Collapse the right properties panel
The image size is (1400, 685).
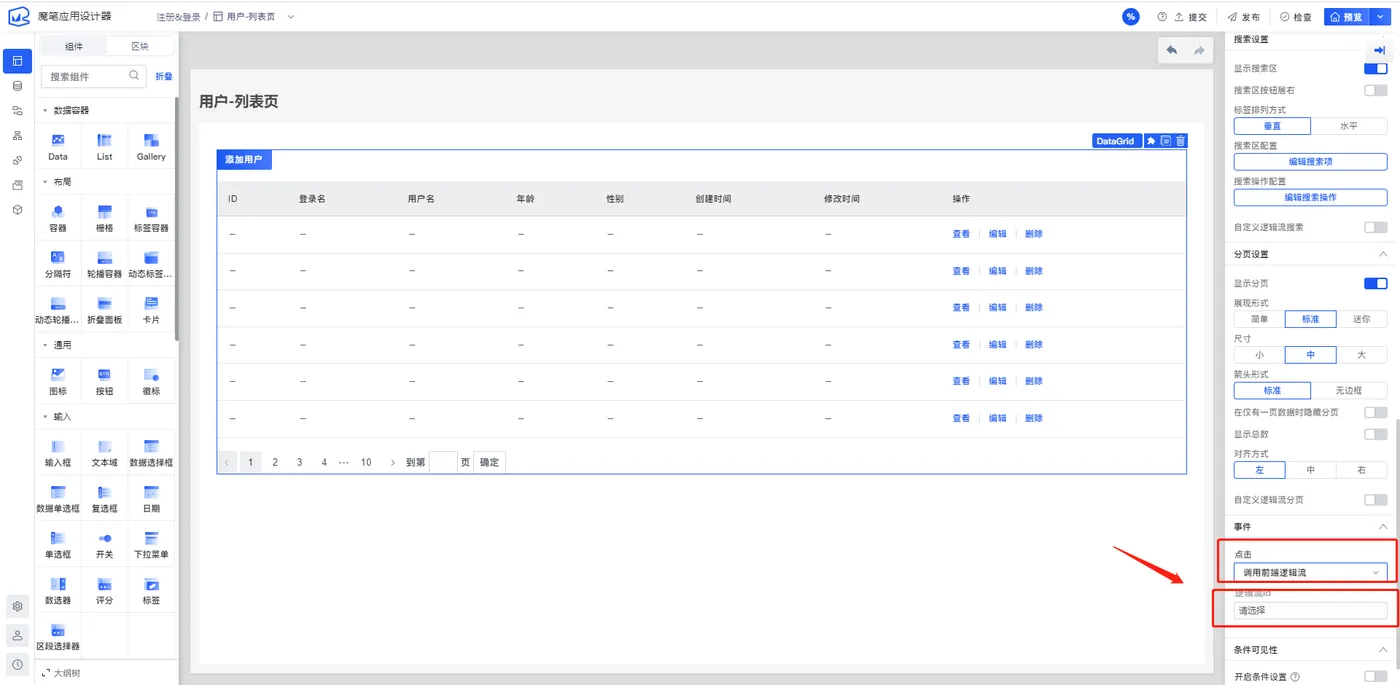tap(1379, 50)
